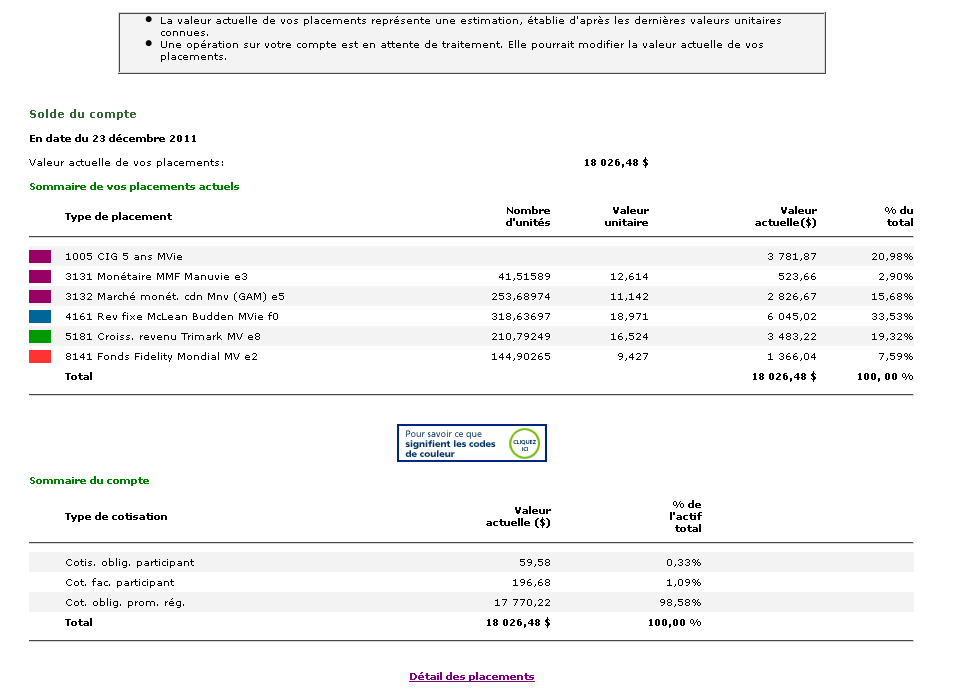The width and height of the screenshot is (956, 691).
Task: Click Sommaire de vos placements actuels heading
Action: (134, 187)
